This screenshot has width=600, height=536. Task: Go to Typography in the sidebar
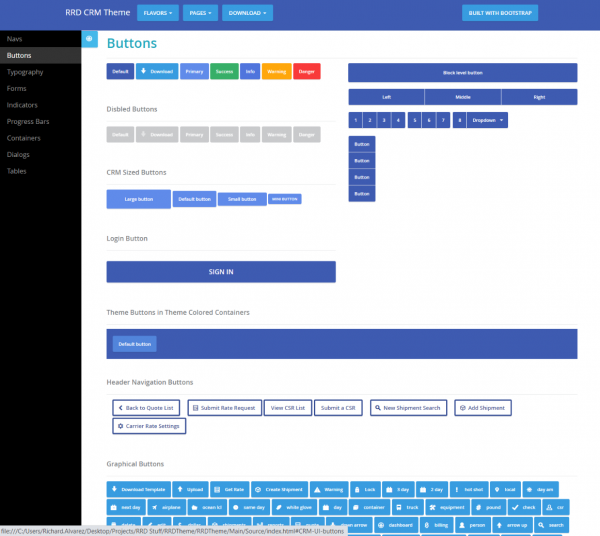[x=25, y=72]
